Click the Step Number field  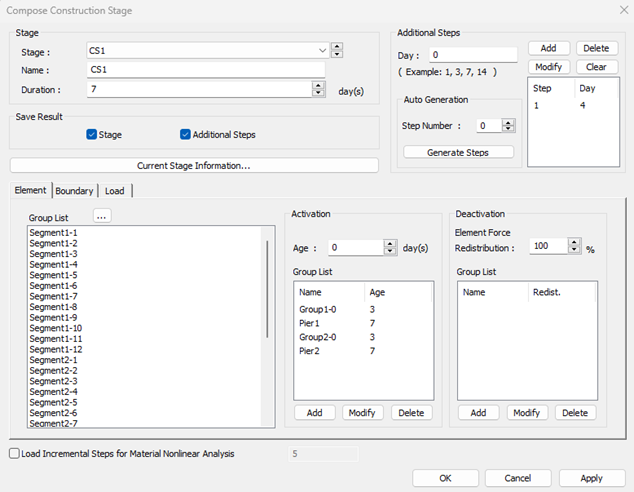tap(489, 126)
